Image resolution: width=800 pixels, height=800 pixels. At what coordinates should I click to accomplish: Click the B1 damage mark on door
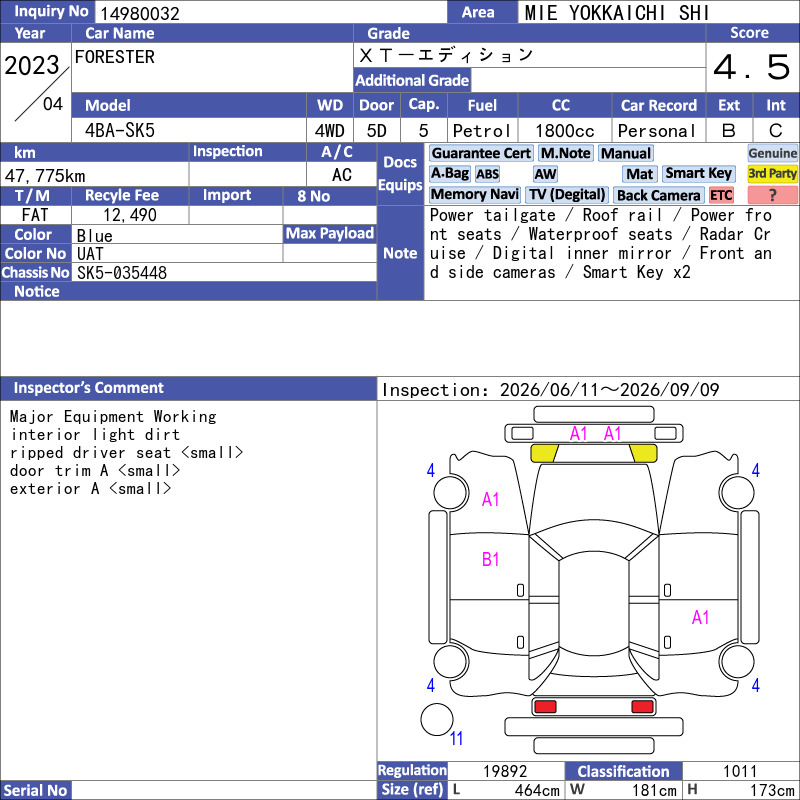click(490, 559)
